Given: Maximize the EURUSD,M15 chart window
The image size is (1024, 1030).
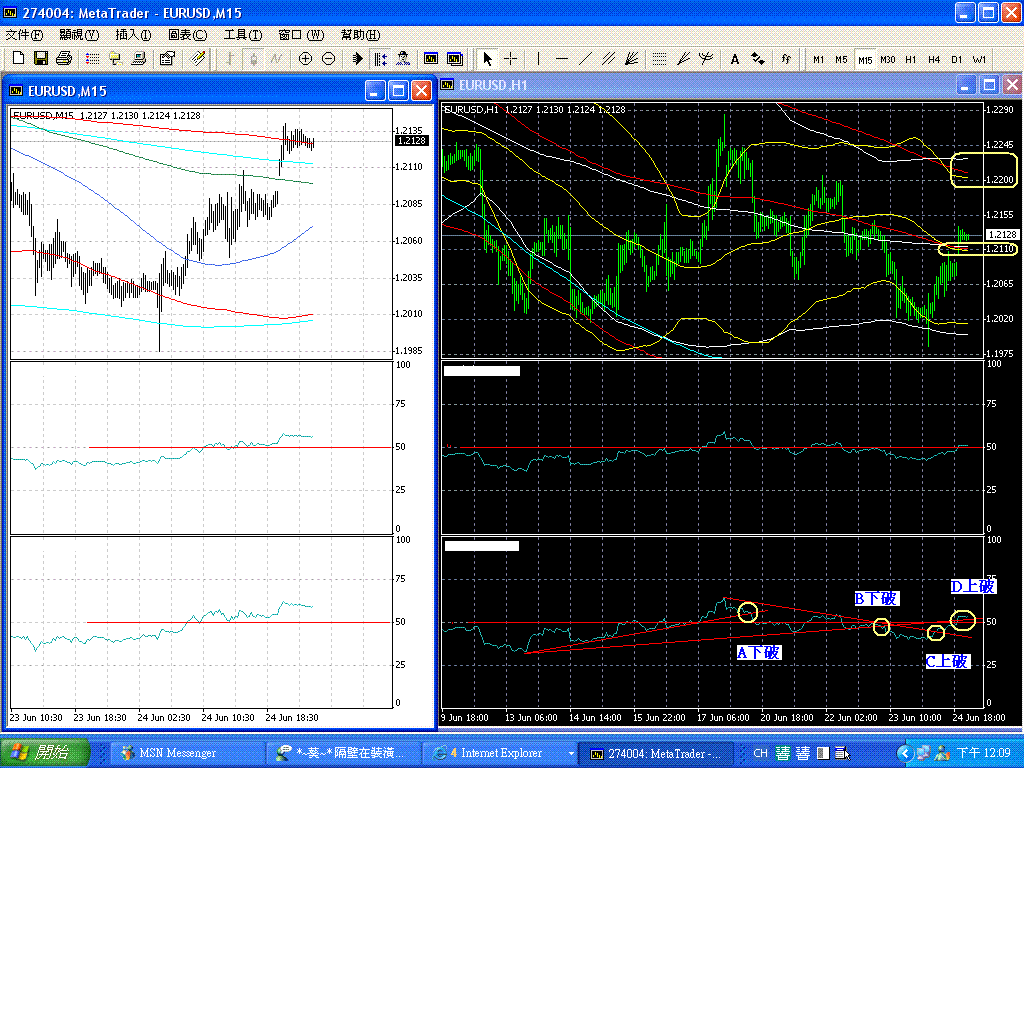Looking at the screenshot, I should click(x=398, y=91).
